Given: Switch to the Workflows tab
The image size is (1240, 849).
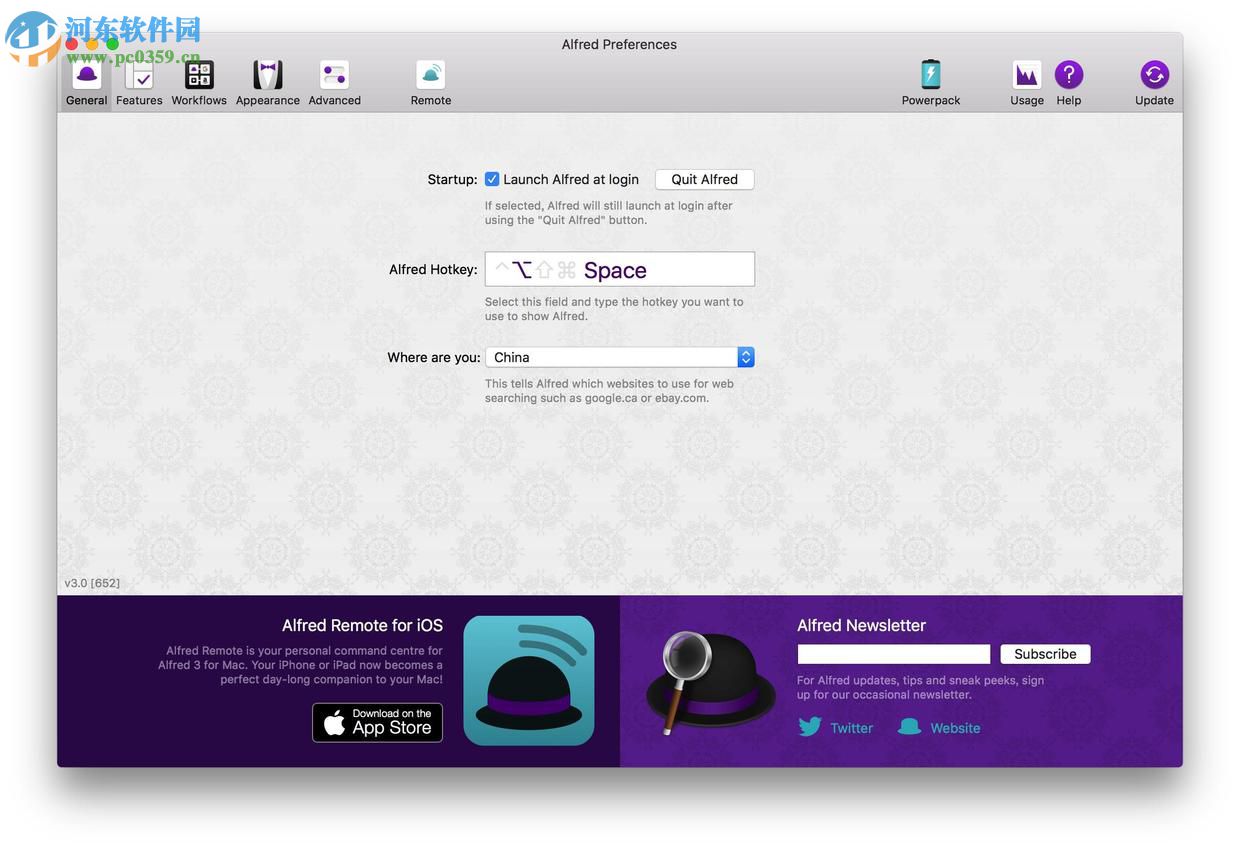Looking at the screenshot, I should tap(199, 83).
